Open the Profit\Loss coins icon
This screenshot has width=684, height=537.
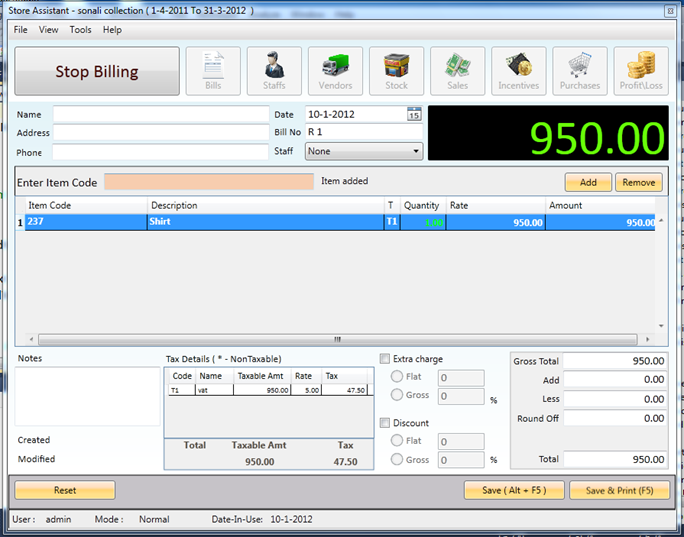click(x=641, y=71)
